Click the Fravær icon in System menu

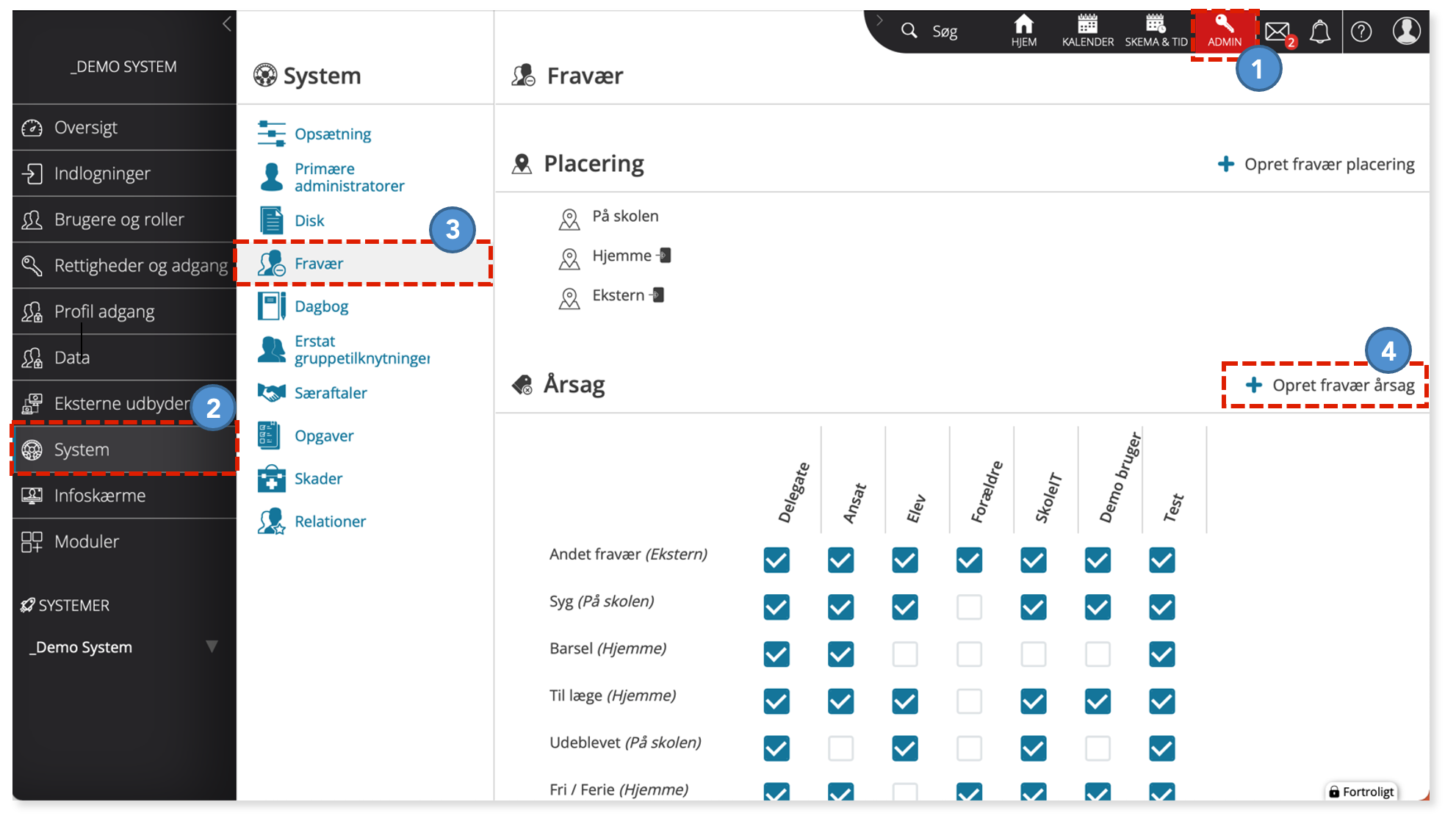tap(271, 263)
